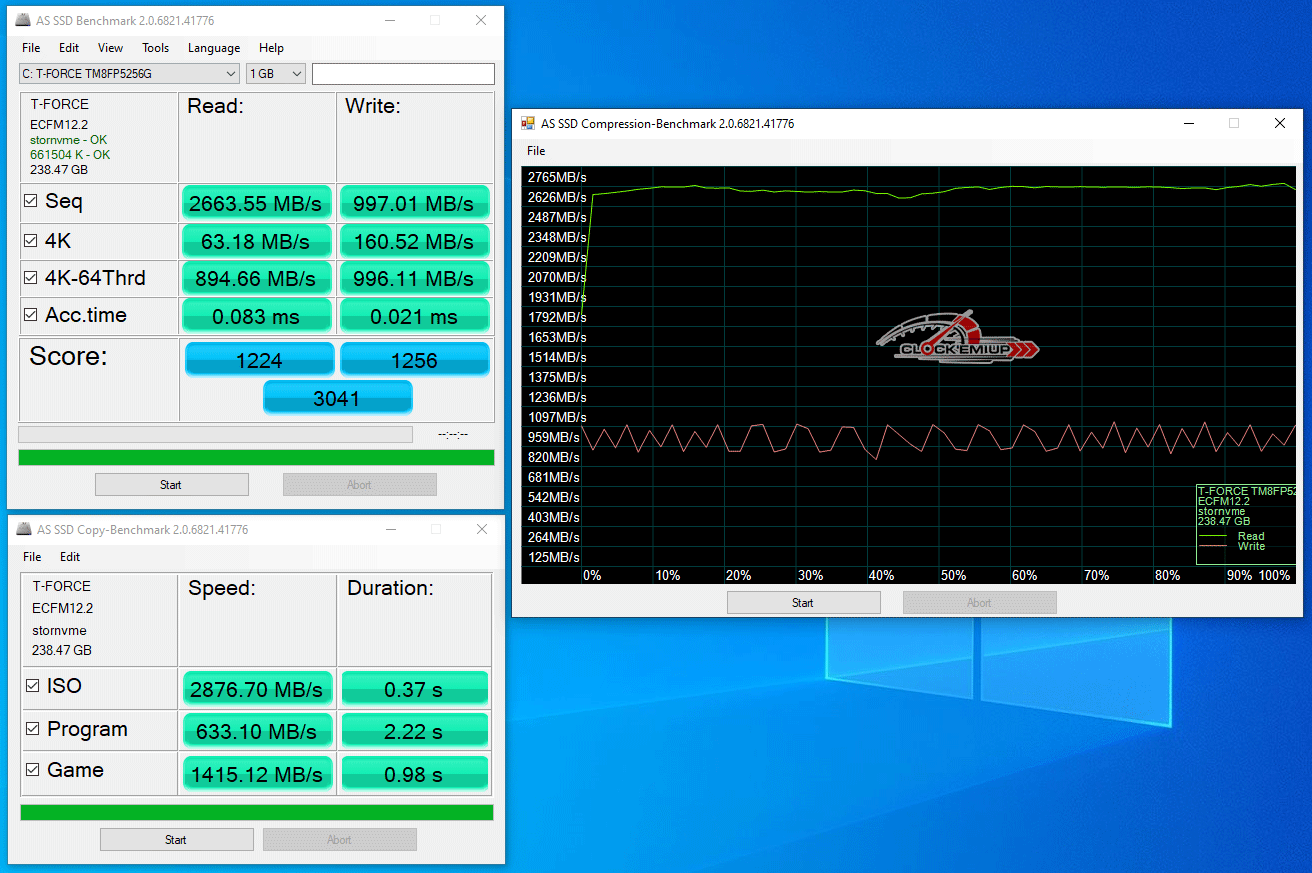Uncheck the Seq test checkbox
The height and width of the screenshot is (873, 1312).
31,201
